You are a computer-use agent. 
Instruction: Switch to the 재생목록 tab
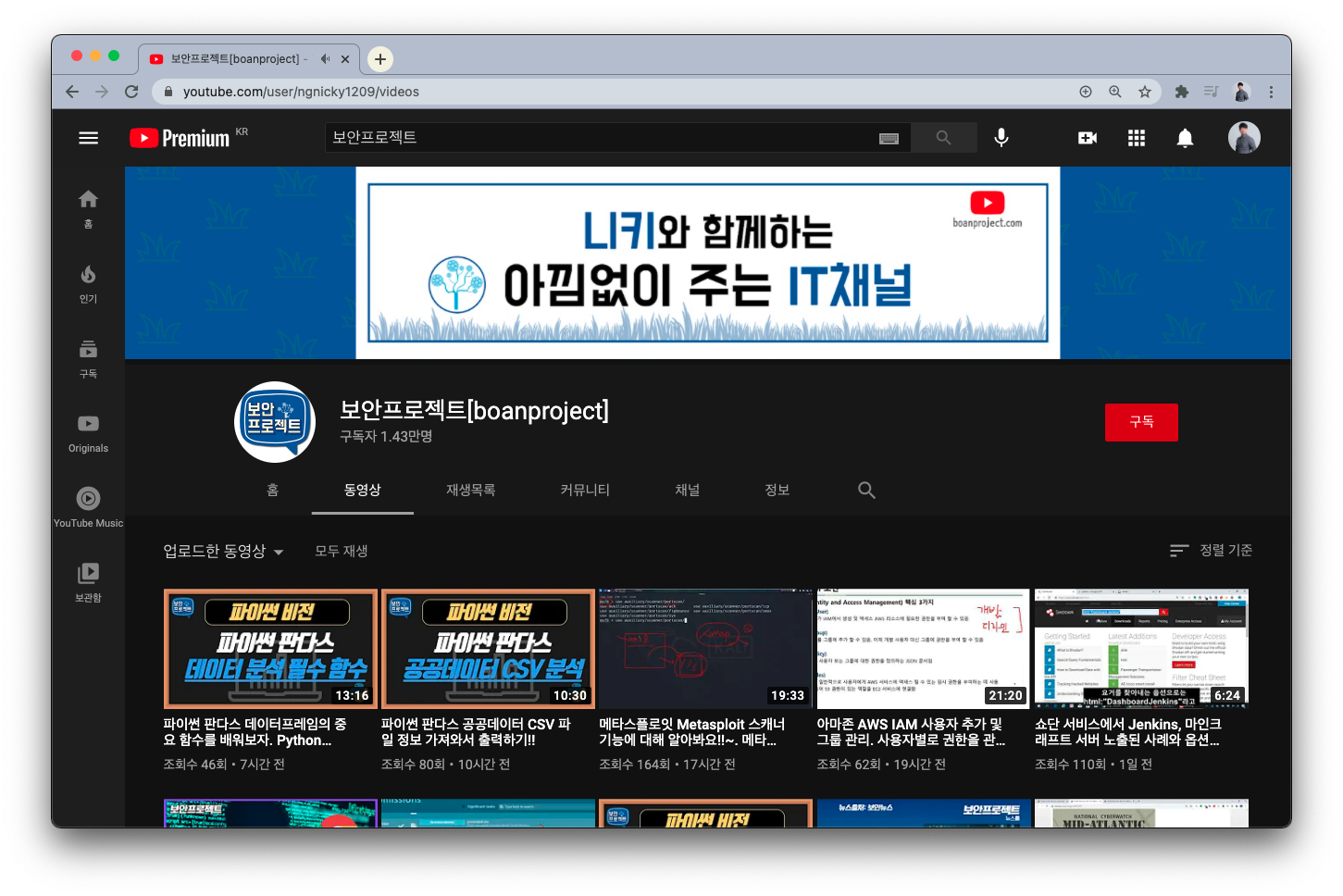[x=470, y=490]
